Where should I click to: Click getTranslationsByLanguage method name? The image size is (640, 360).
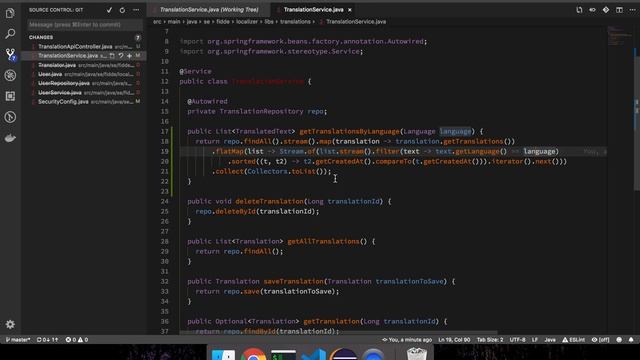(349, 131)
